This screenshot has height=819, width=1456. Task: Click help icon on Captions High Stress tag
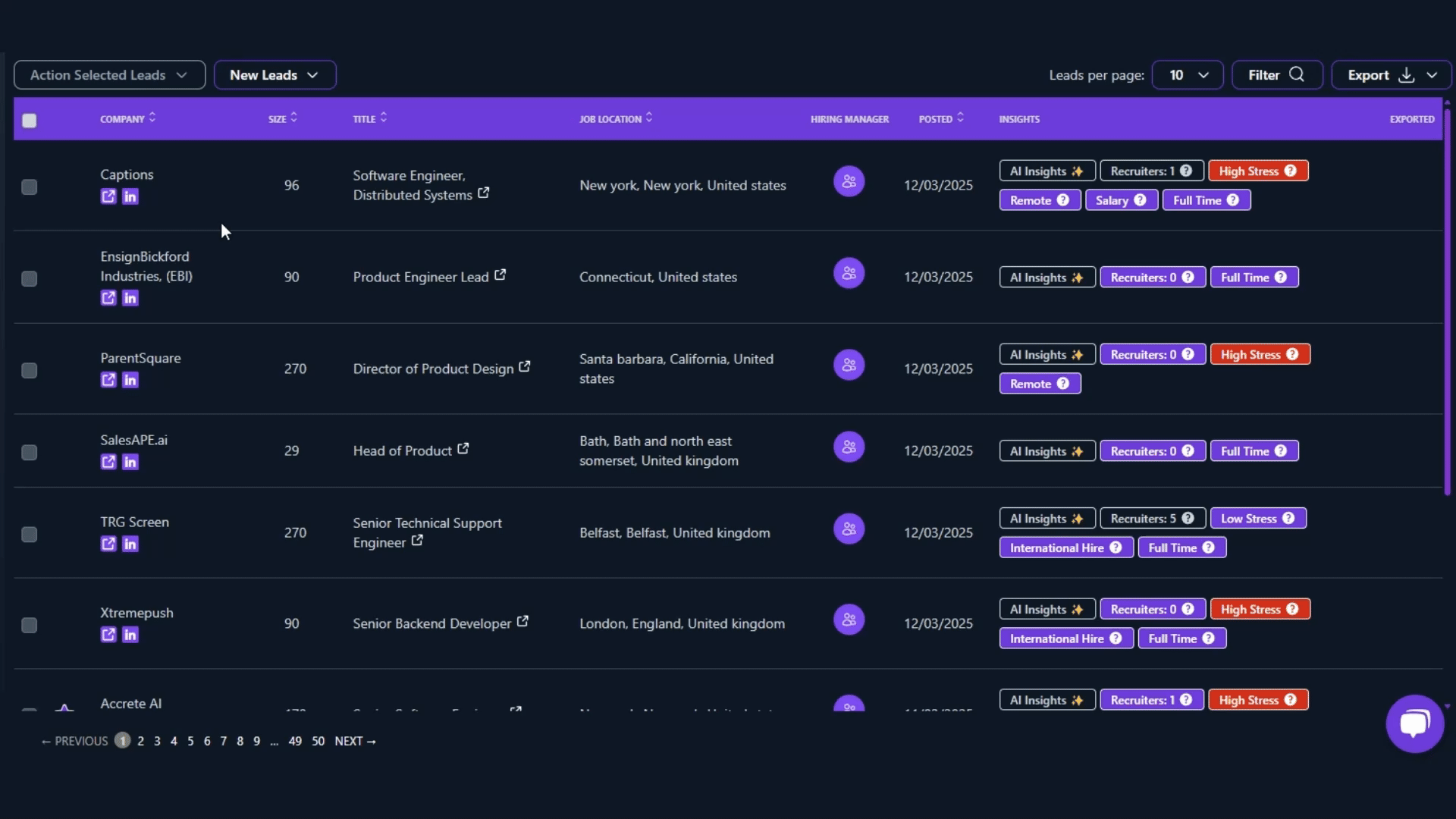(1290, 171)
